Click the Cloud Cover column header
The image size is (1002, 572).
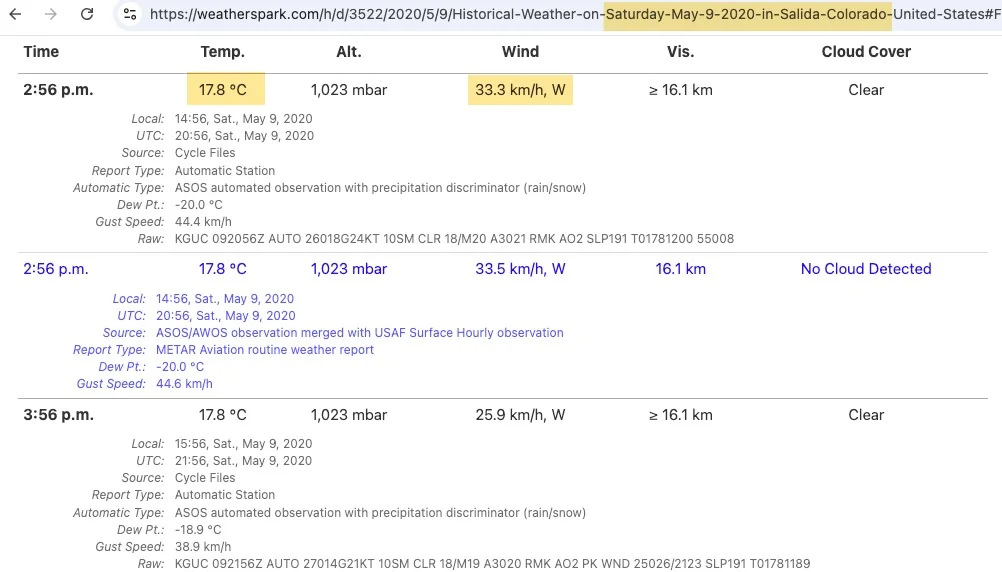[866, 51]
